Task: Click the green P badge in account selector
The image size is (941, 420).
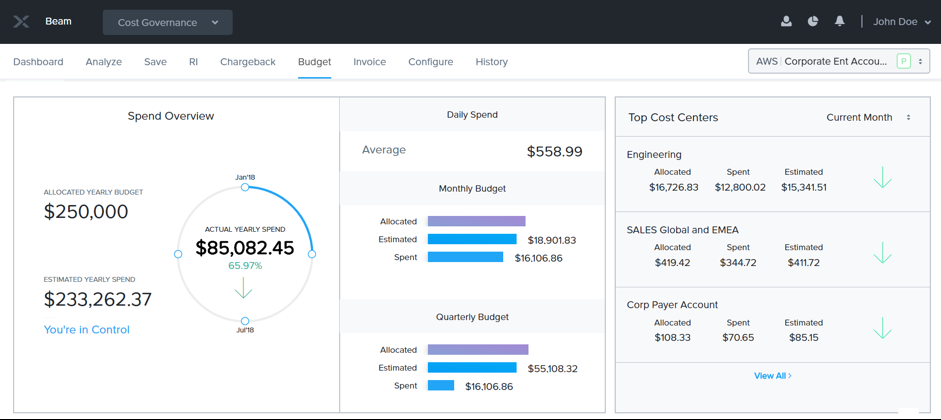Action: (x=903, y=61)
